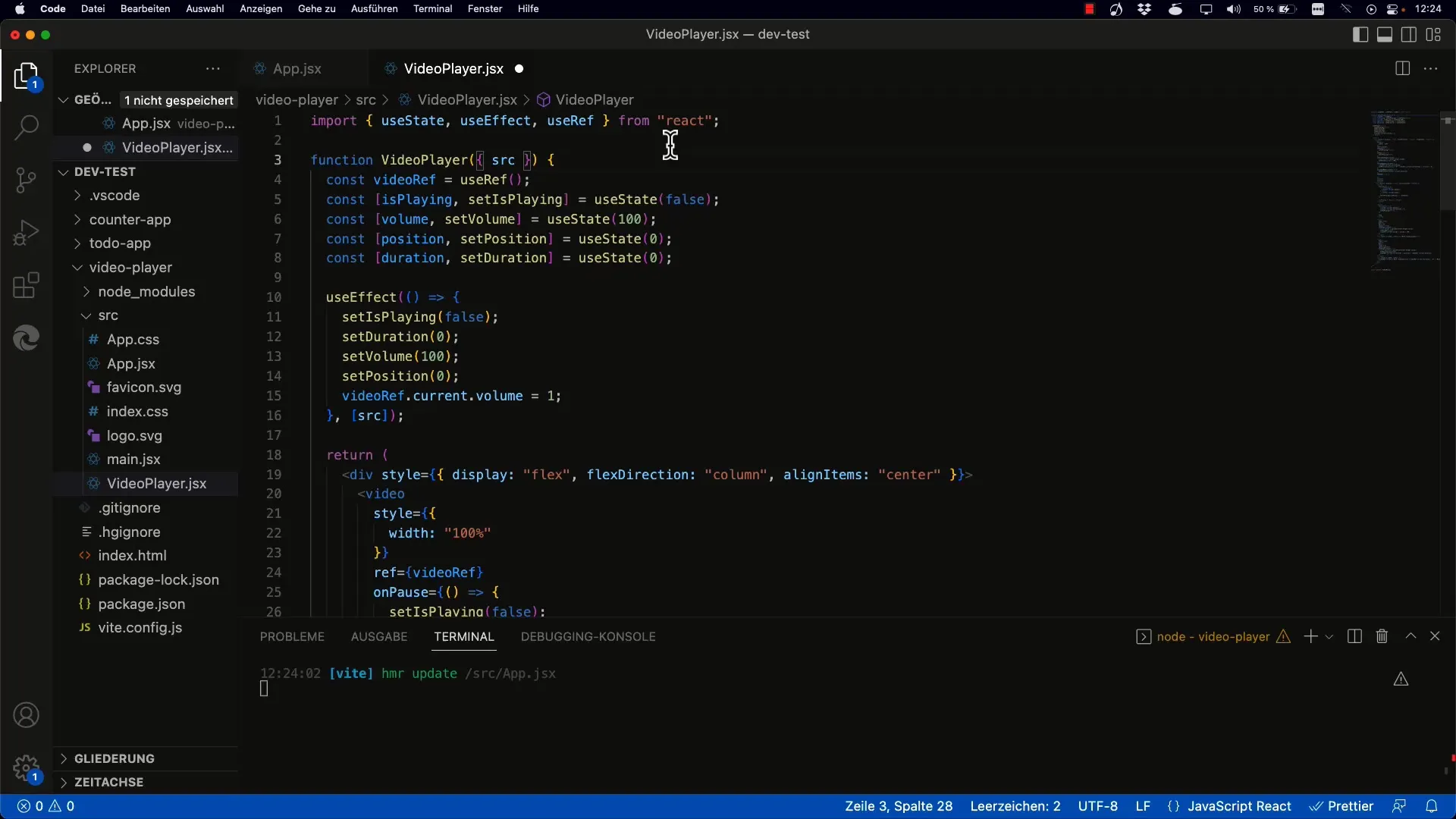The height and width of the screenshot is (819, 1456).
Task: Open Explorer more actions ellipsis
Action: point(213,68)
